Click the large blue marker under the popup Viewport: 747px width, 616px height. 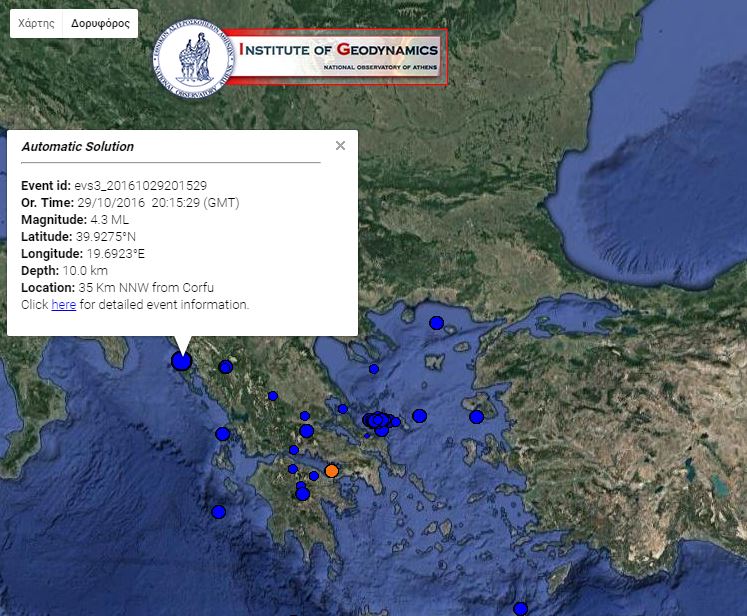181,361
